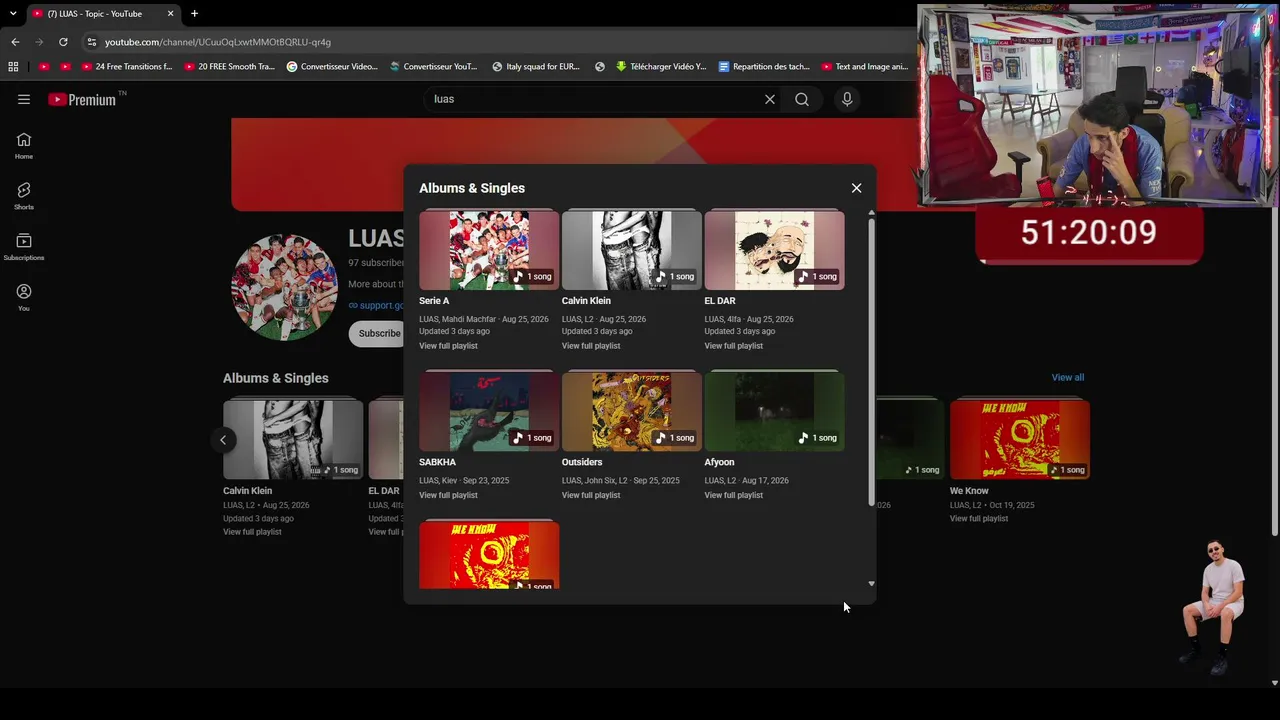Open the You section in the sidebar

pos(24,297)
